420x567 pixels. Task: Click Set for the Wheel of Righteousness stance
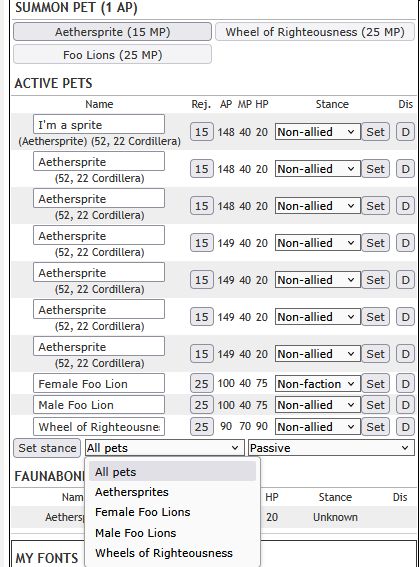click(x=376, y=427)
